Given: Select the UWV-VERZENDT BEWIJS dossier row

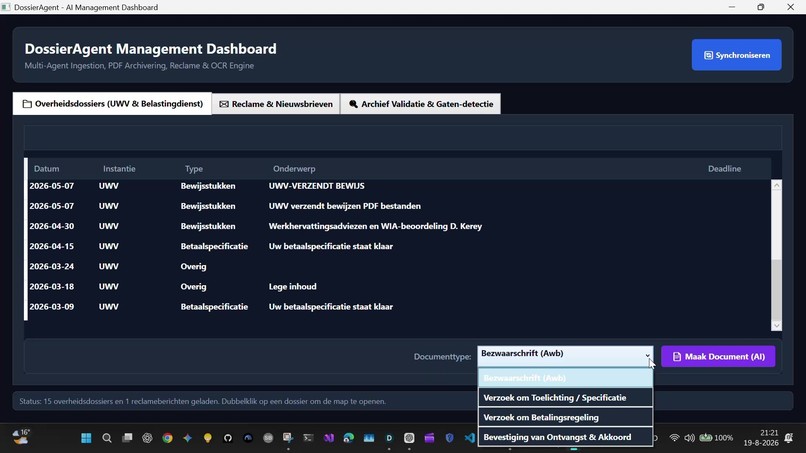Looking at the screenshot, I should 398,186.
